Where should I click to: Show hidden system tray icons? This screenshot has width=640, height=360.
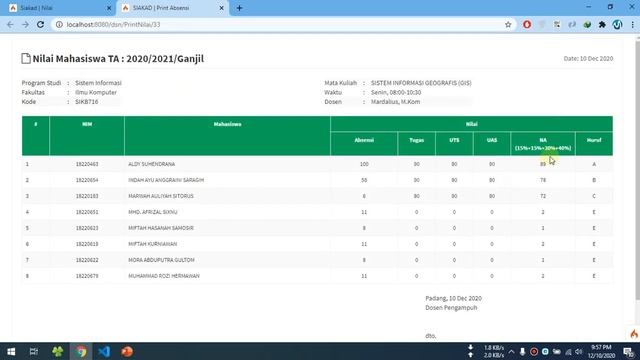point(511,351)
